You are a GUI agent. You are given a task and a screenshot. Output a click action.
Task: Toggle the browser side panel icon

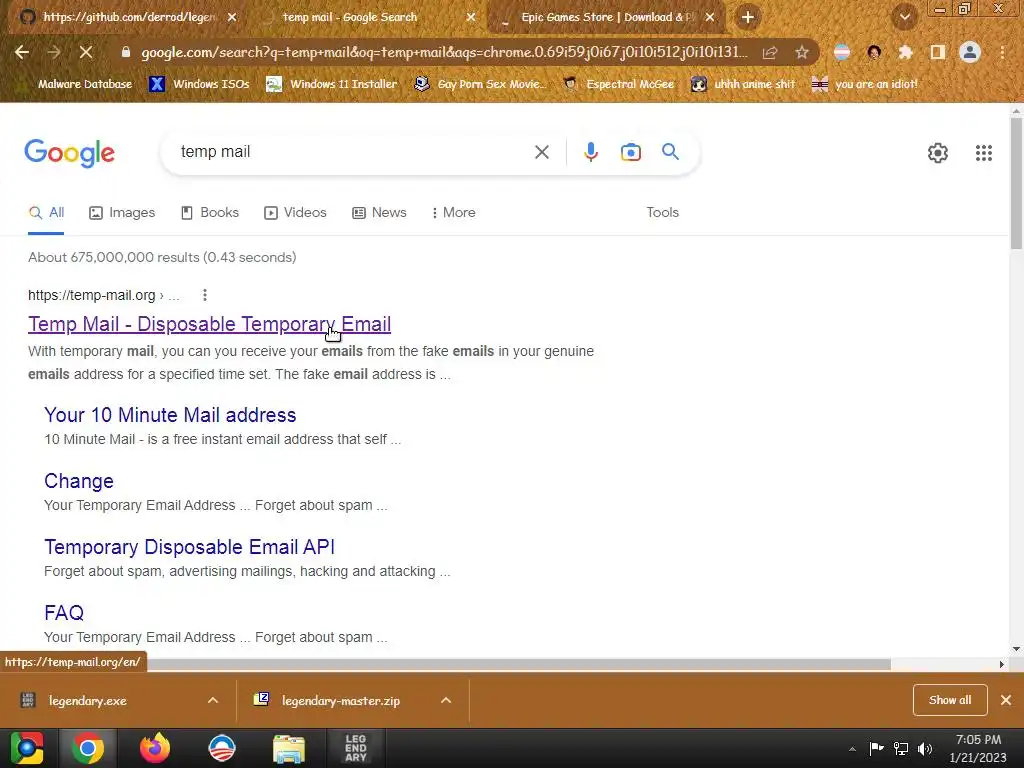click(x=938, y=52)
